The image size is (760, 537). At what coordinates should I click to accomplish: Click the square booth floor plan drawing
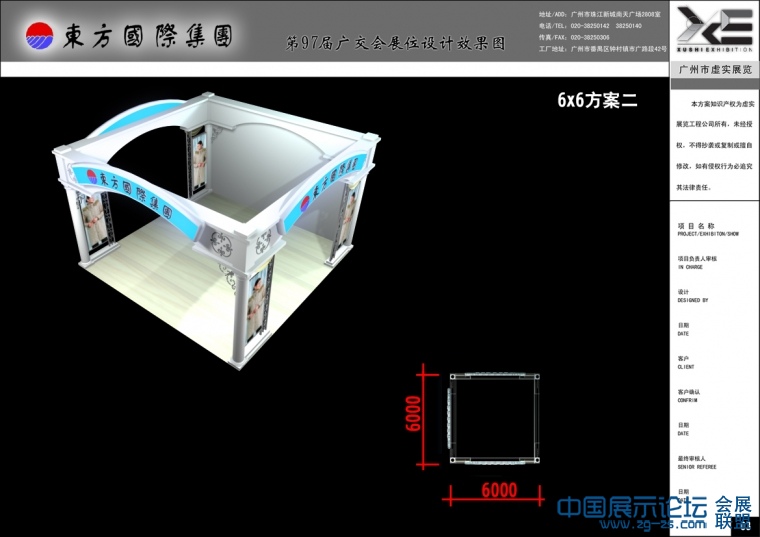tap(493, 419)
